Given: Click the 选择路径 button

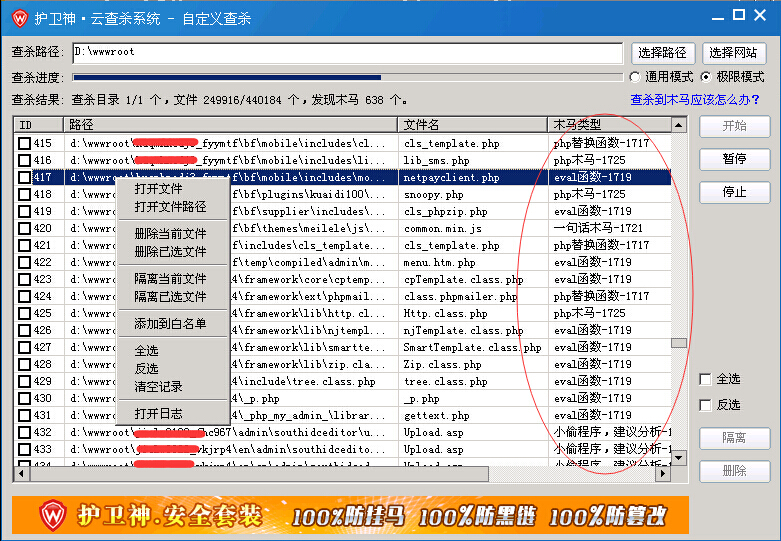Looking at the screenshot, I should 662,53.
